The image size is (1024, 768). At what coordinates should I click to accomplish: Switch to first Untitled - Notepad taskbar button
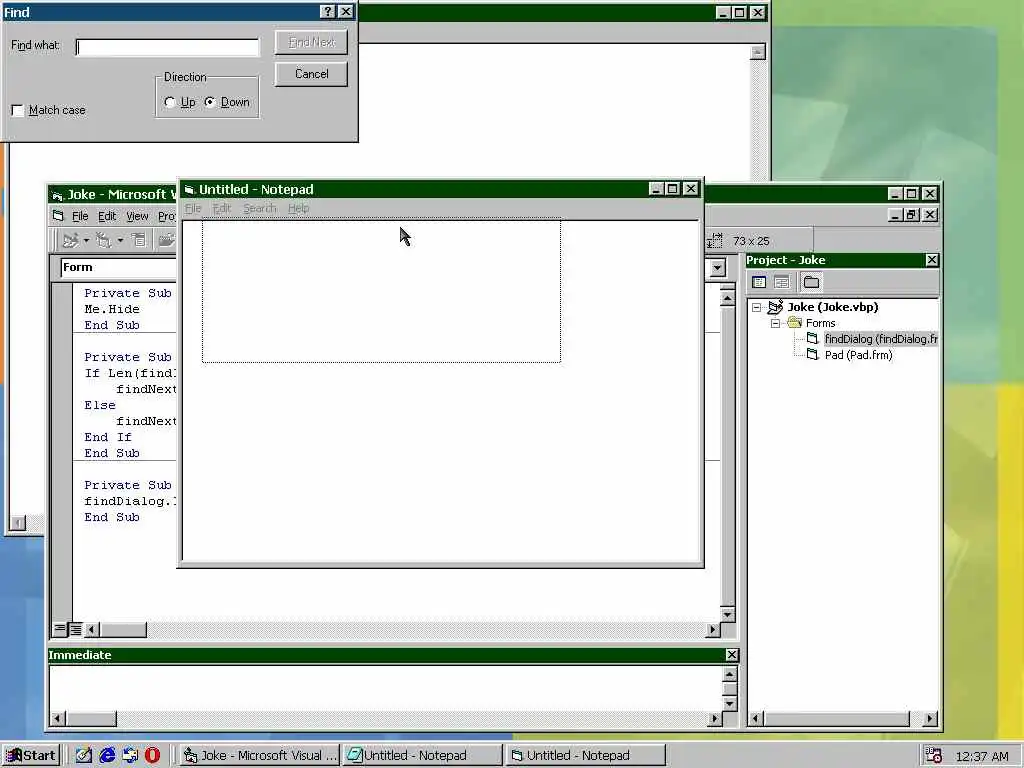(x=423, y=756)
